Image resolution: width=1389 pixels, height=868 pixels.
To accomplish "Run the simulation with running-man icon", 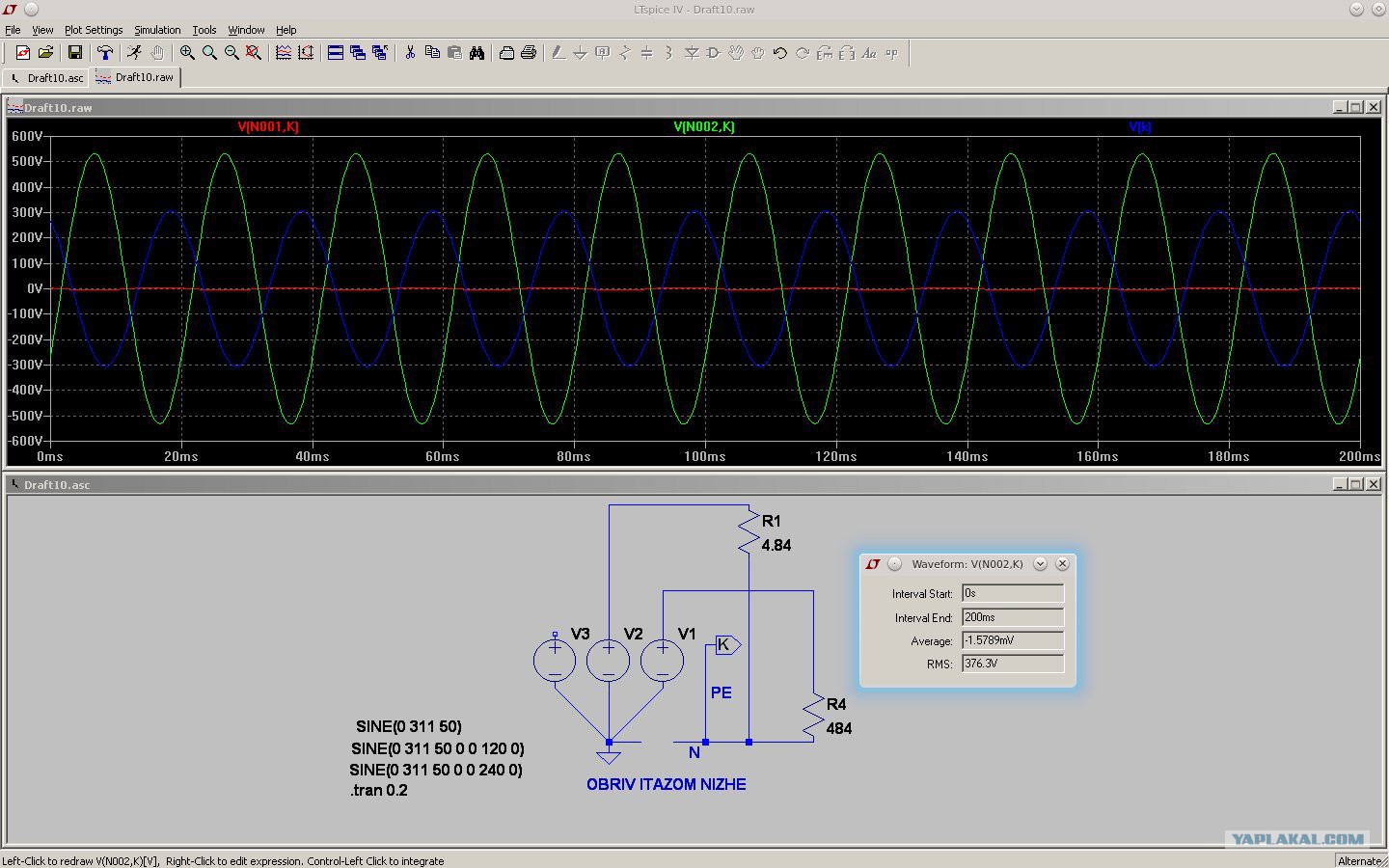I will click(135, 53).
